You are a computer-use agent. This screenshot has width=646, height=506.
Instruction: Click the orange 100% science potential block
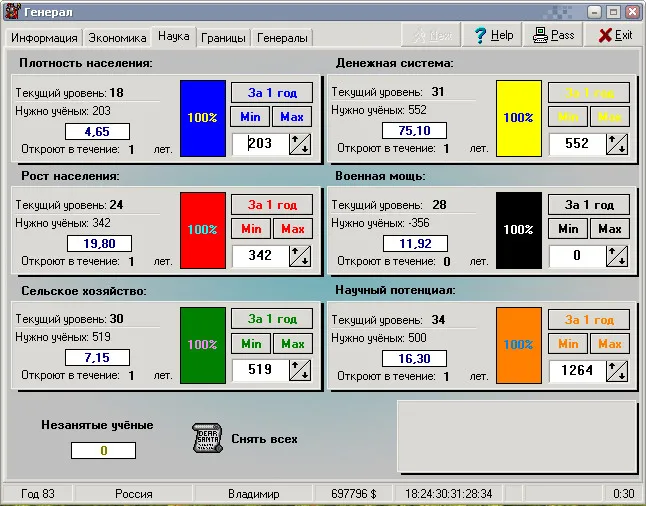[x=518, y=344]
